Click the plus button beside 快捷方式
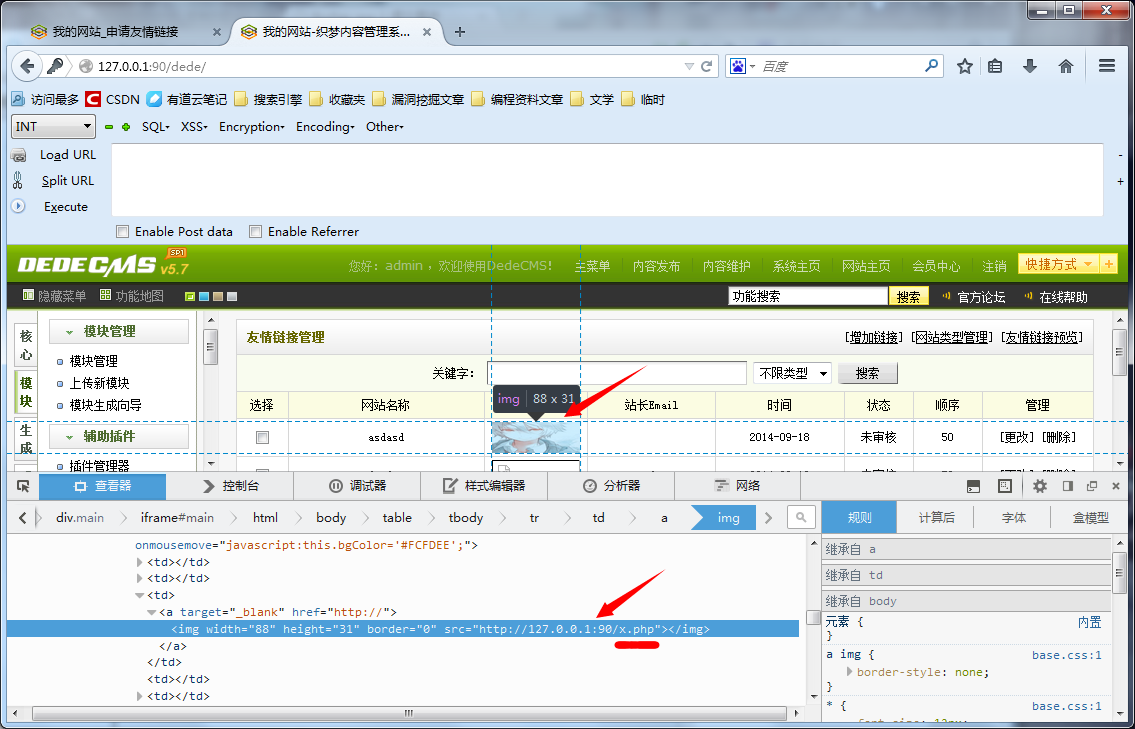Viewport: 1135px width, 729px height. click(x=1108, y=264)
